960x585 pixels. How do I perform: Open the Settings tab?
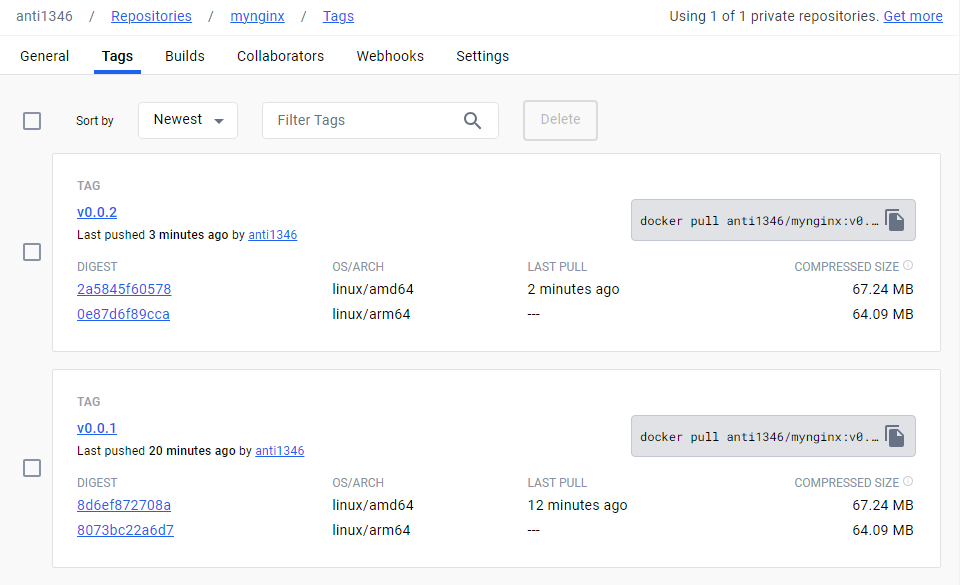coord(482,56)
